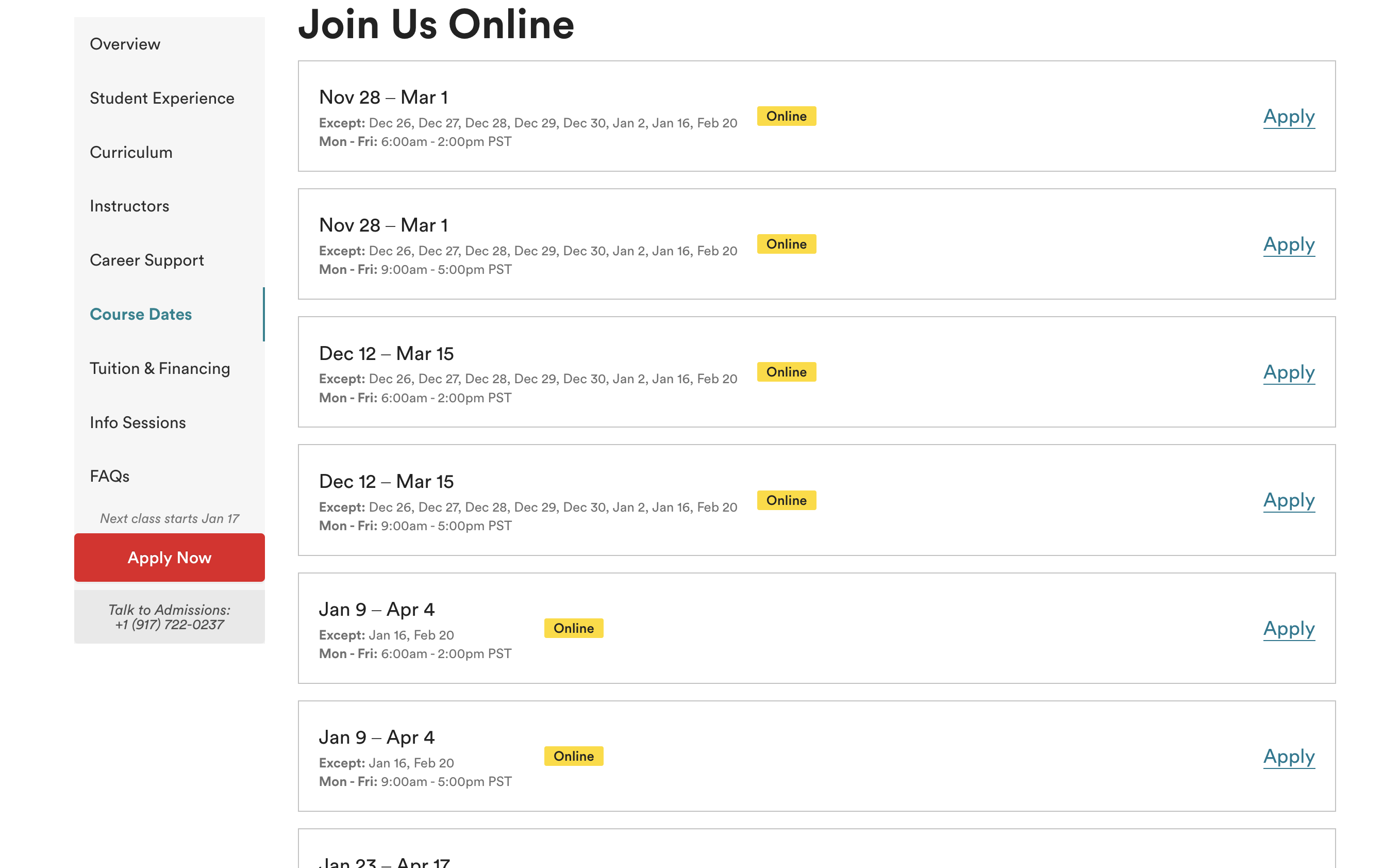Apply to Nov 28 6:00am session
This screenshot has height=868, width=1400.
tap(1289, 117)
